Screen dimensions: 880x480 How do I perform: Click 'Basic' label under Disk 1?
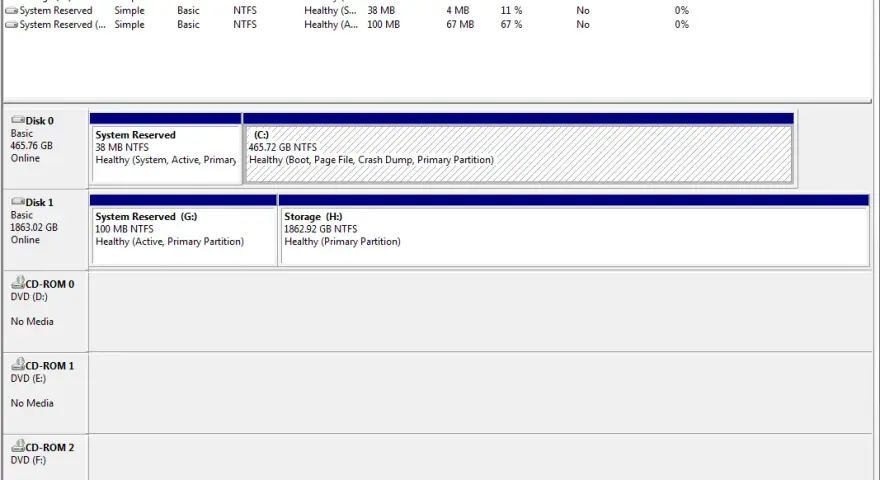(21, 215)
